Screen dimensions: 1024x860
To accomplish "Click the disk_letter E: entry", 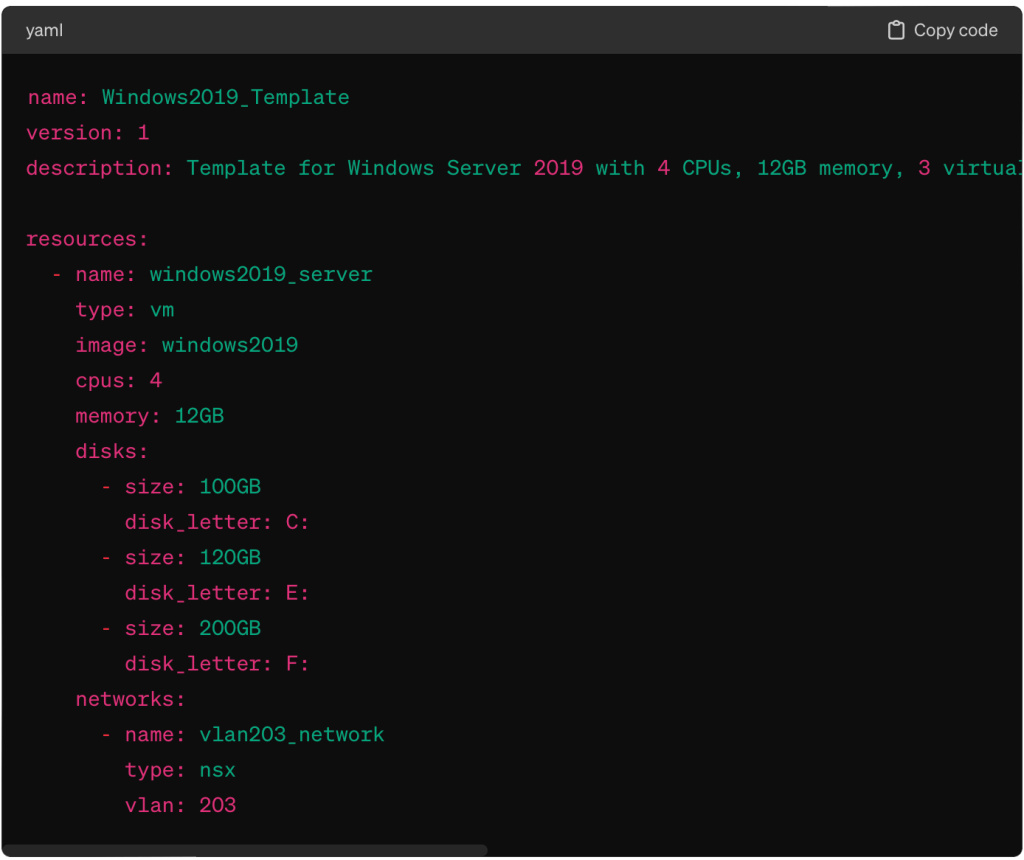I will 216,593.
